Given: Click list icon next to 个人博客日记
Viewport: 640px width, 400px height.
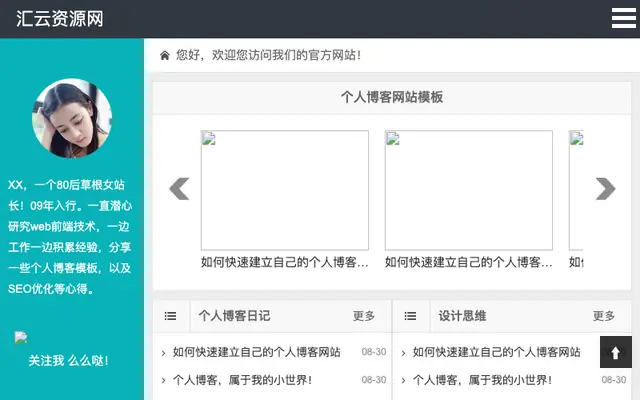Looking at the screenshot, I should pos(171,316).
